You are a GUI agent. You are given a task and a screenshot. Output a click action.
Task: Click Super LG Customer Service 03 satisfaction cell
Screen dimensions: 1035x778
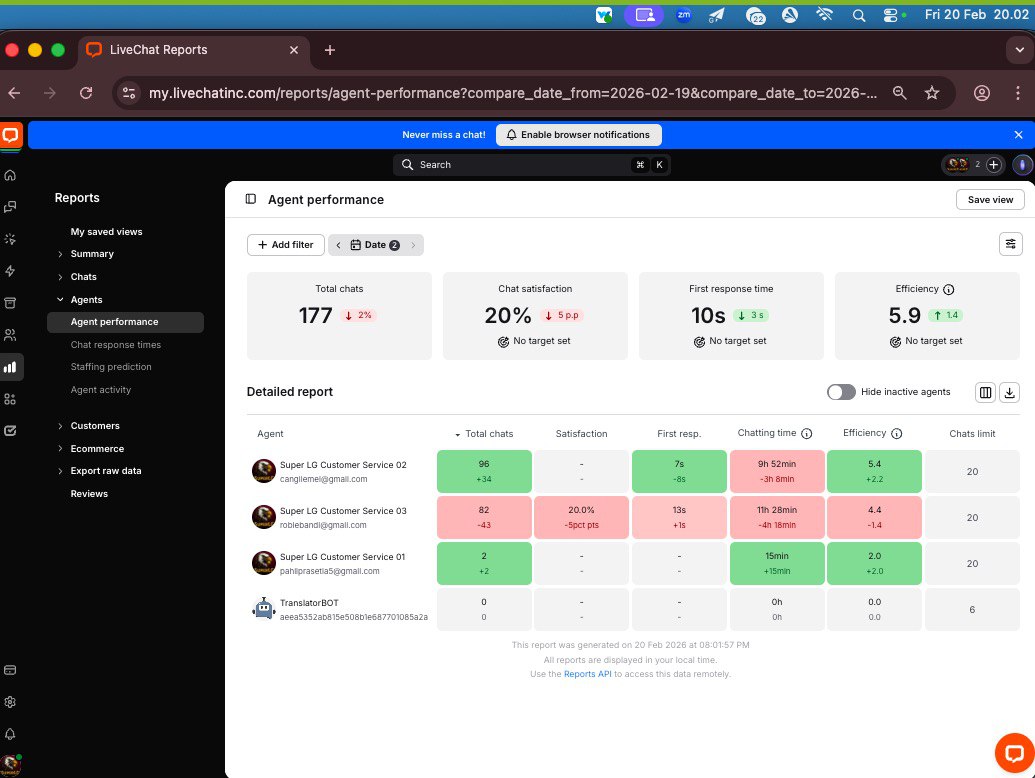pyautogui.click(x=581, y=517)
